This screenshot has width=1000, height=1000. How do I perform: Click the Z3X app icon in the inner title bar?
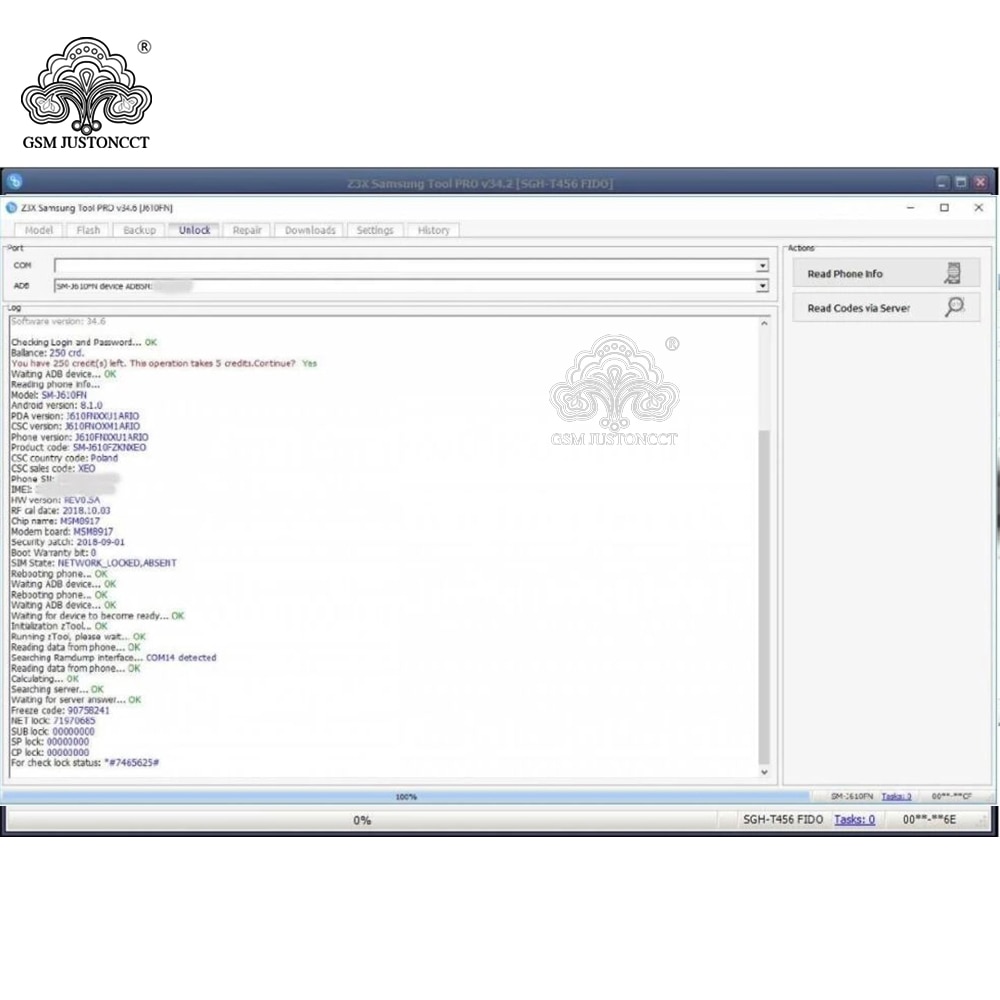pos(11,208)
